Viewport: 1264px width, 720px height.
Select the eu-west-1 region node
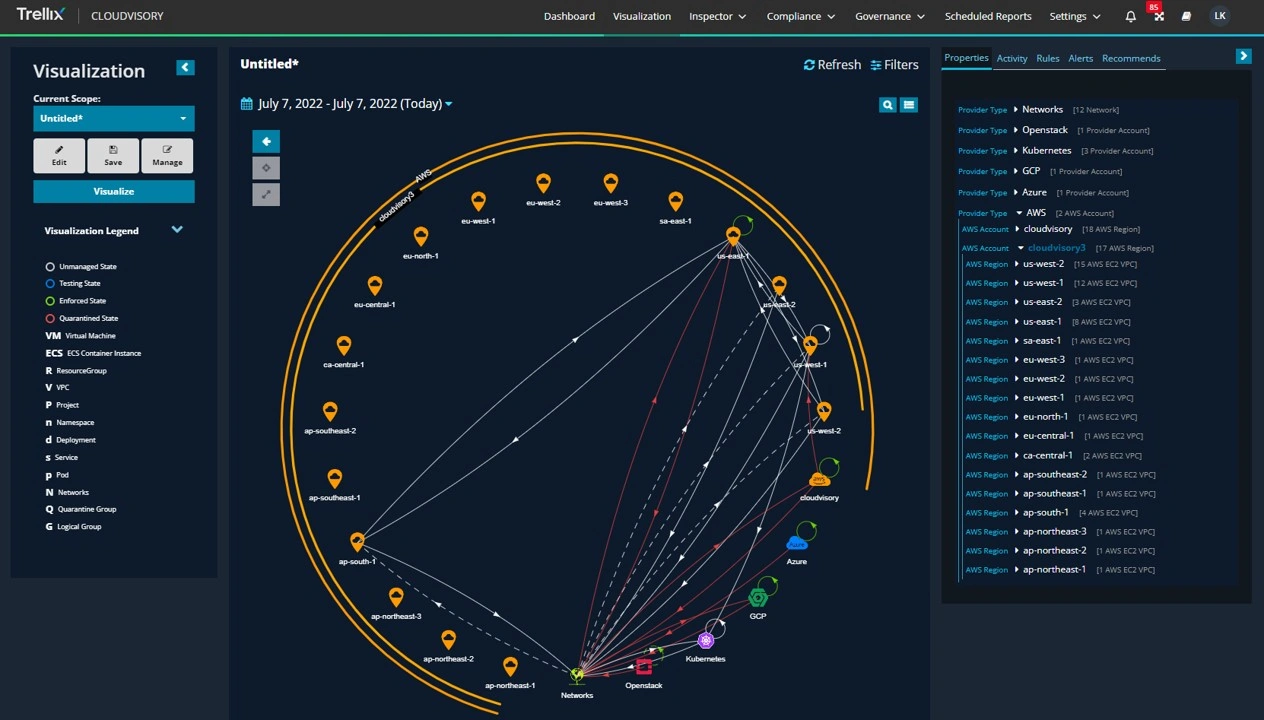pyautogui.click(x=478, y=202)
